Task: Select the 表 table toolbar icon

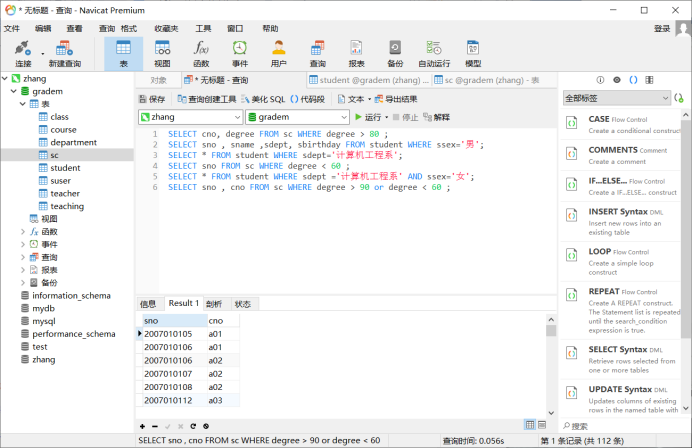Action: pos(124,53)
